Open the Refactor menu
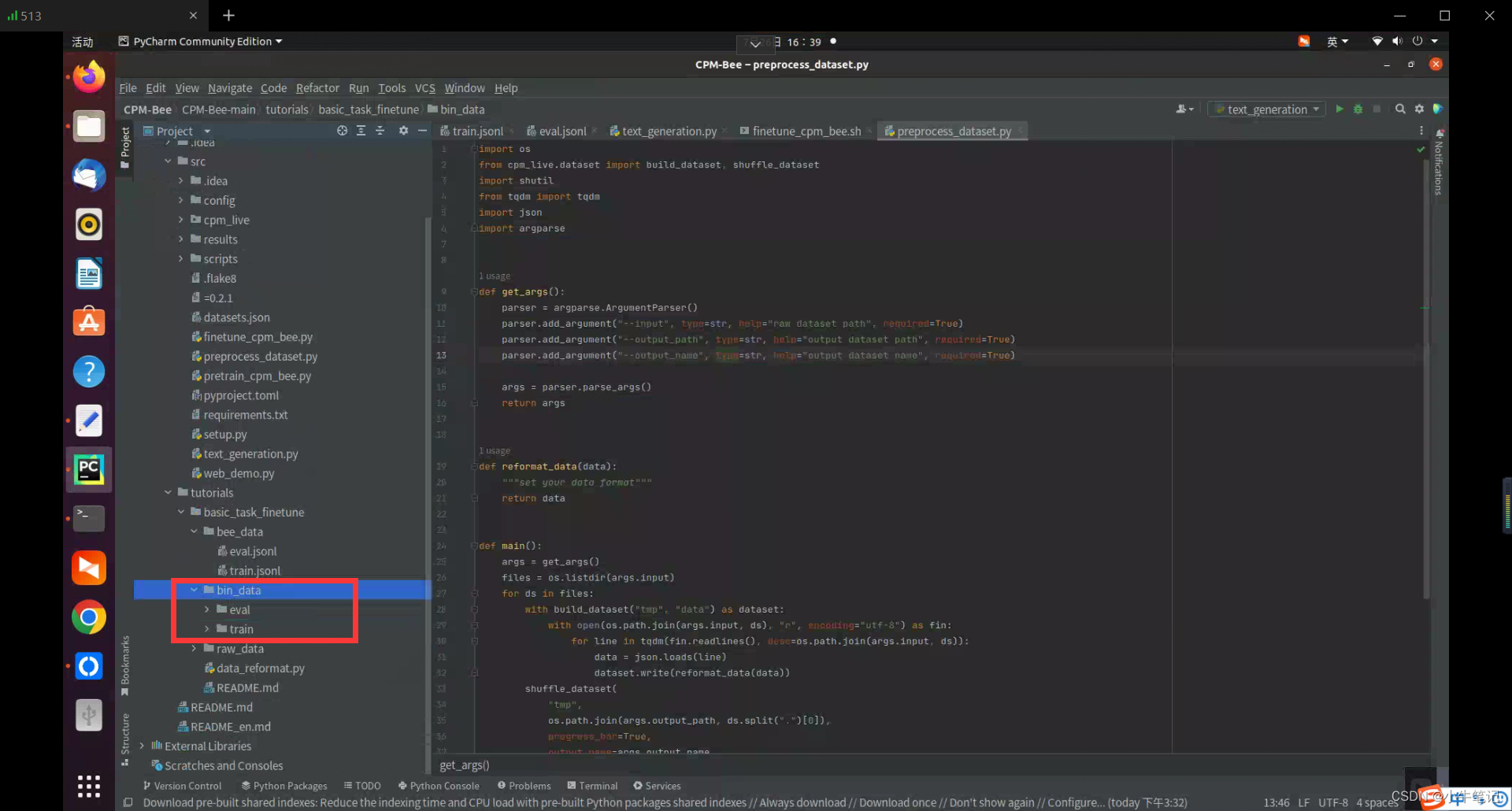This screenshot has width=1512, height=811. (317, 88)
